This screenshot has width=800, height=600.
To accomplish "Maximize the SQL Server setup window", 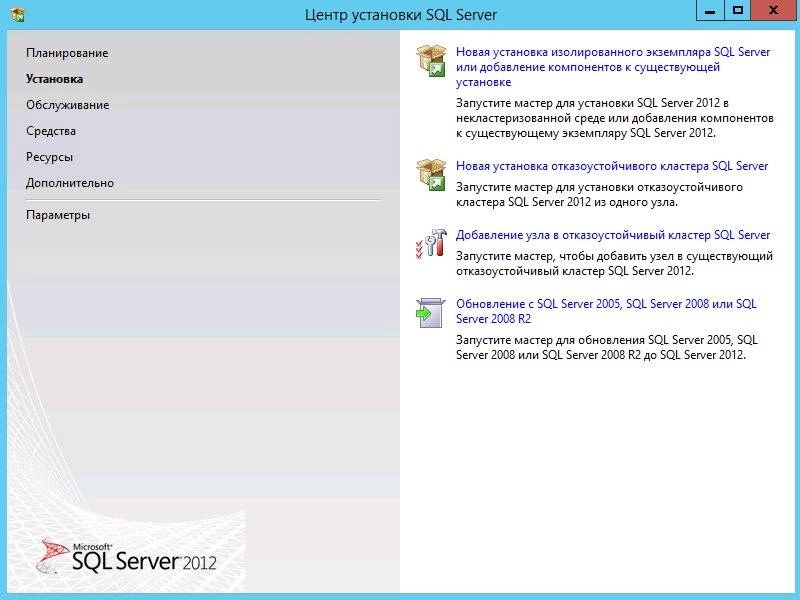I will (x=737, y=11).
